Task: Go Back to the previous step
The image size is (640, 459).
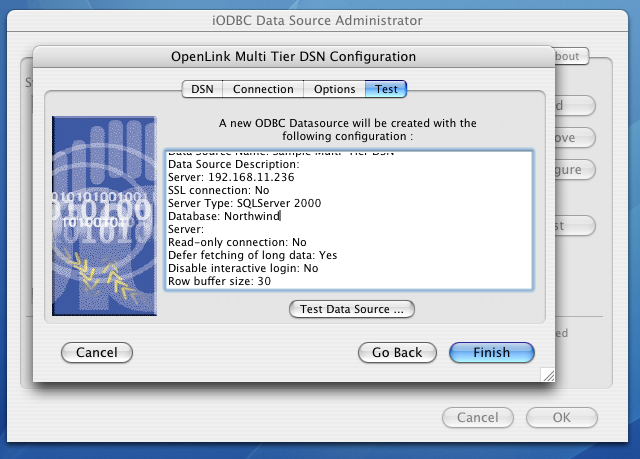Action: (x=397, y=352)
